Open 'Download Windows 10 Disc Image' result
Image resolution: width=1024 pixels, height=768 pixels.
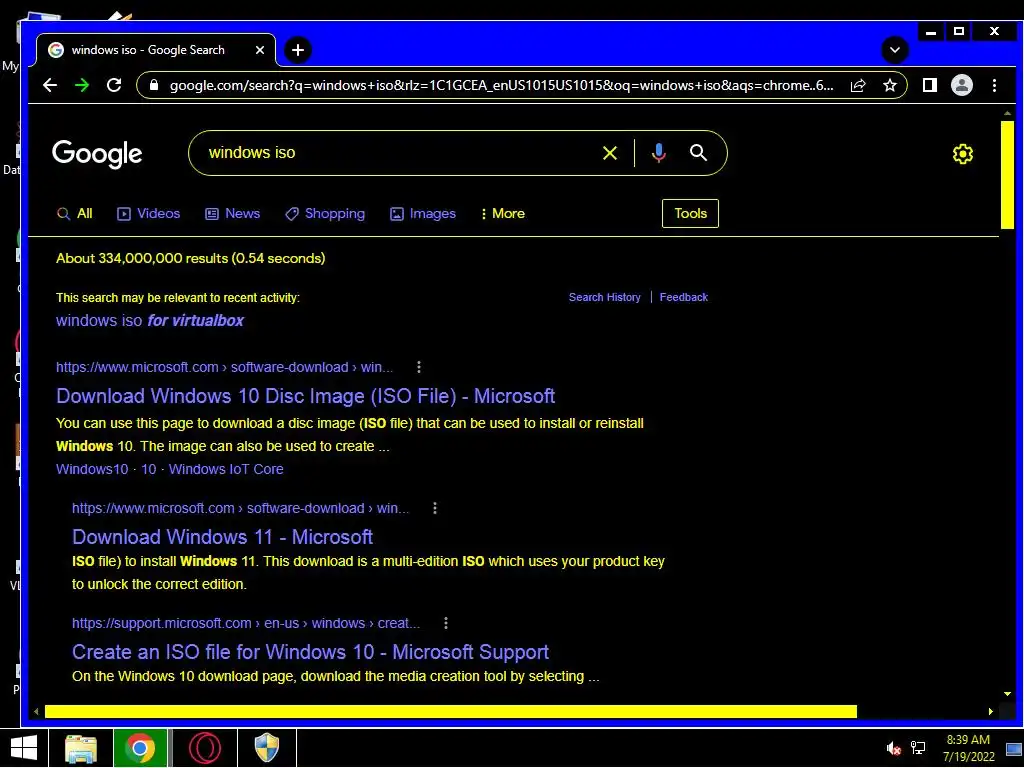pyautogui.click(x=306, y=396)
